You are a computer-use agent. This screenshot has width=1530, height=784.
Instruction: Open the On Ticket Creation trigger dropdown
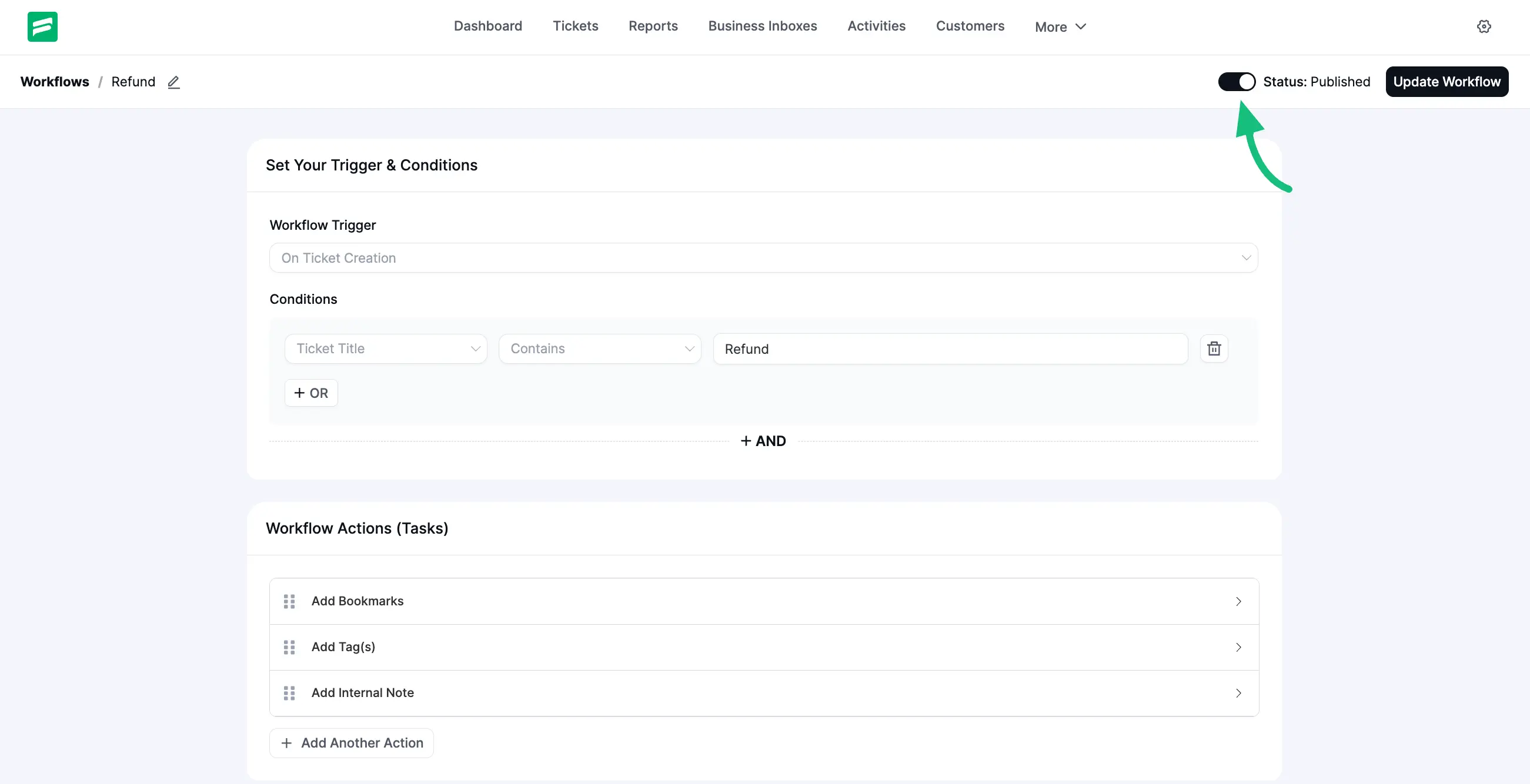763,257
